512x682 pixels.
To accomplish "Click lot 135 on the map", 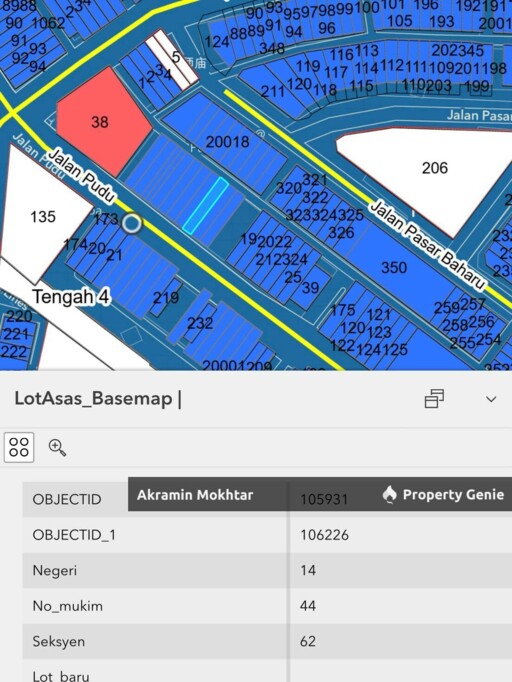I will pos(43,216).
